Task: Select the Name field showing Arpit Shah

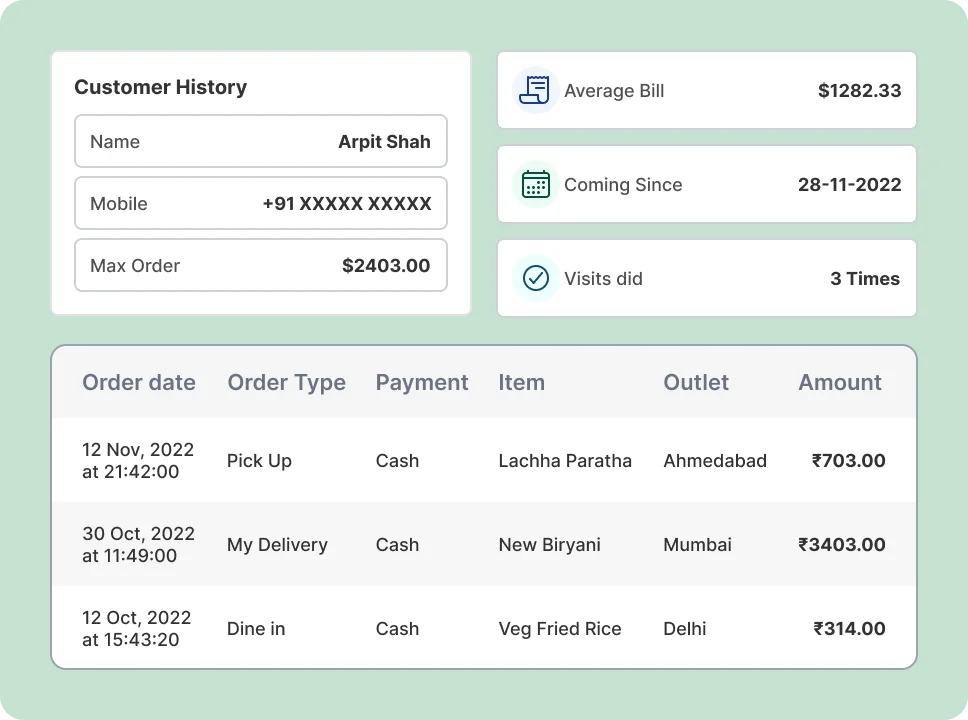Action: point(260,141)
